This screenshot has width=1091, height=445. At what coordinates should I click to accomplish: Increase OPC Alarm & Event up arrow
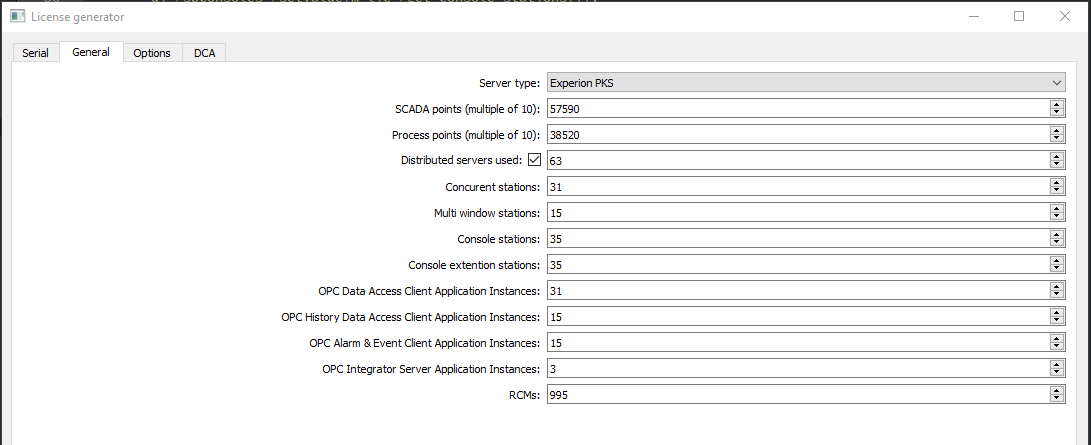[x=1057, y=339]
